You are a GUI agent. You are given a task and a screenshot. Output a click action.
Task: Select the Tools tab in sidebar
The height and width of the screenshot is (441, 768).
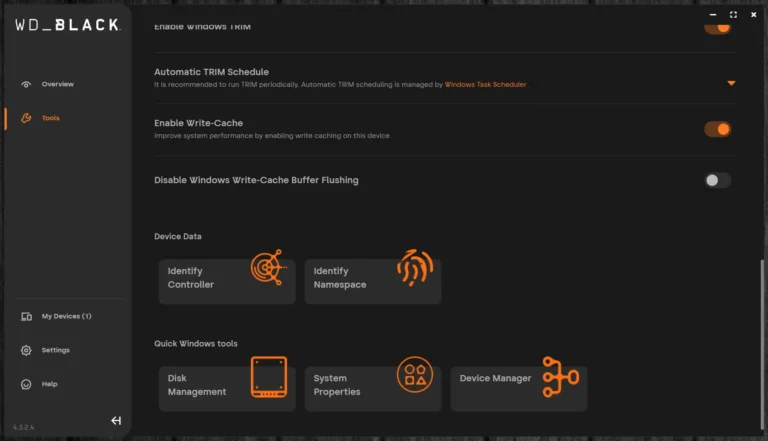coord(50,118)
